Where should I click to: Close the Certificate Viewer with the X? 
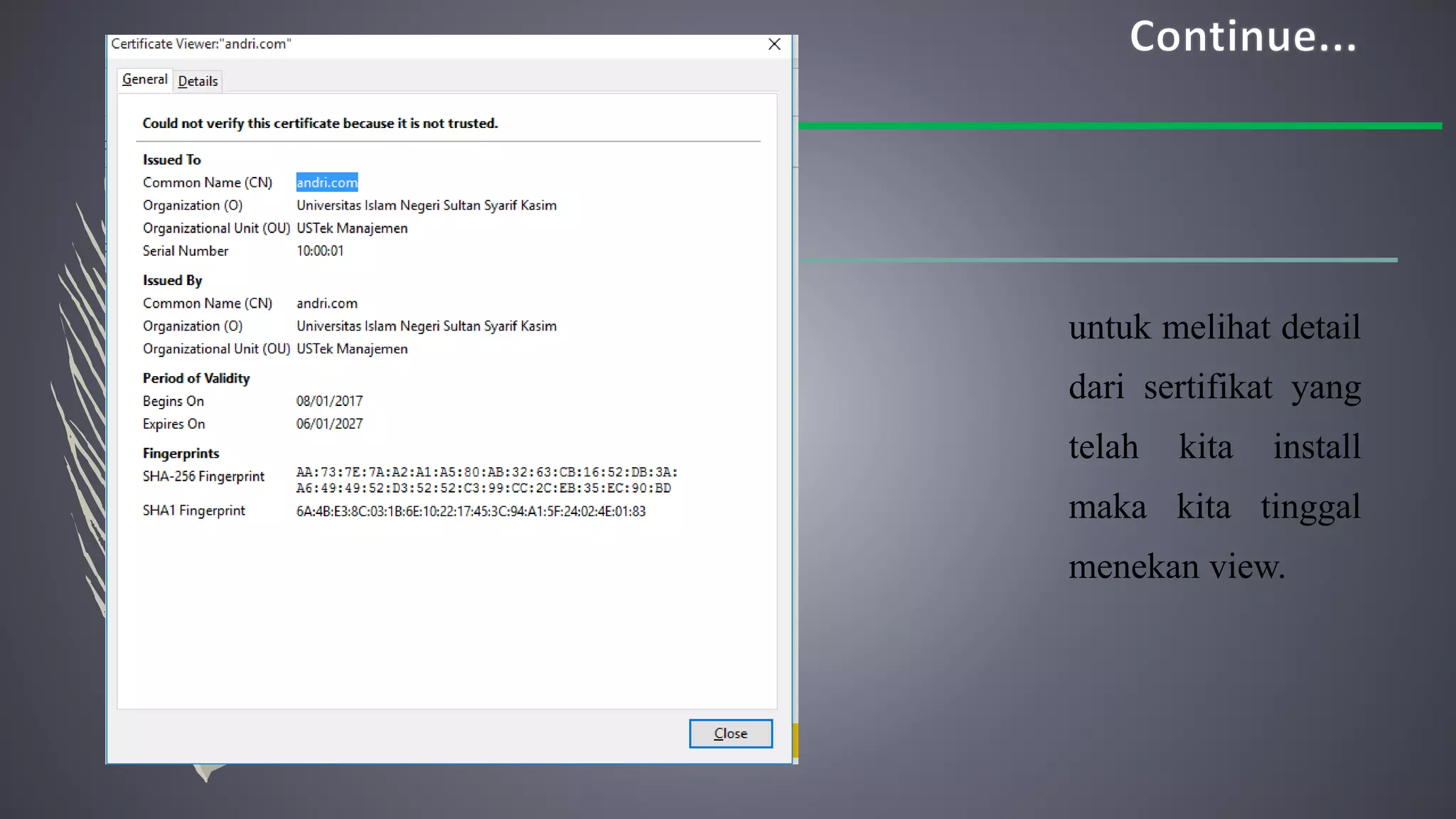pos(774,44)
